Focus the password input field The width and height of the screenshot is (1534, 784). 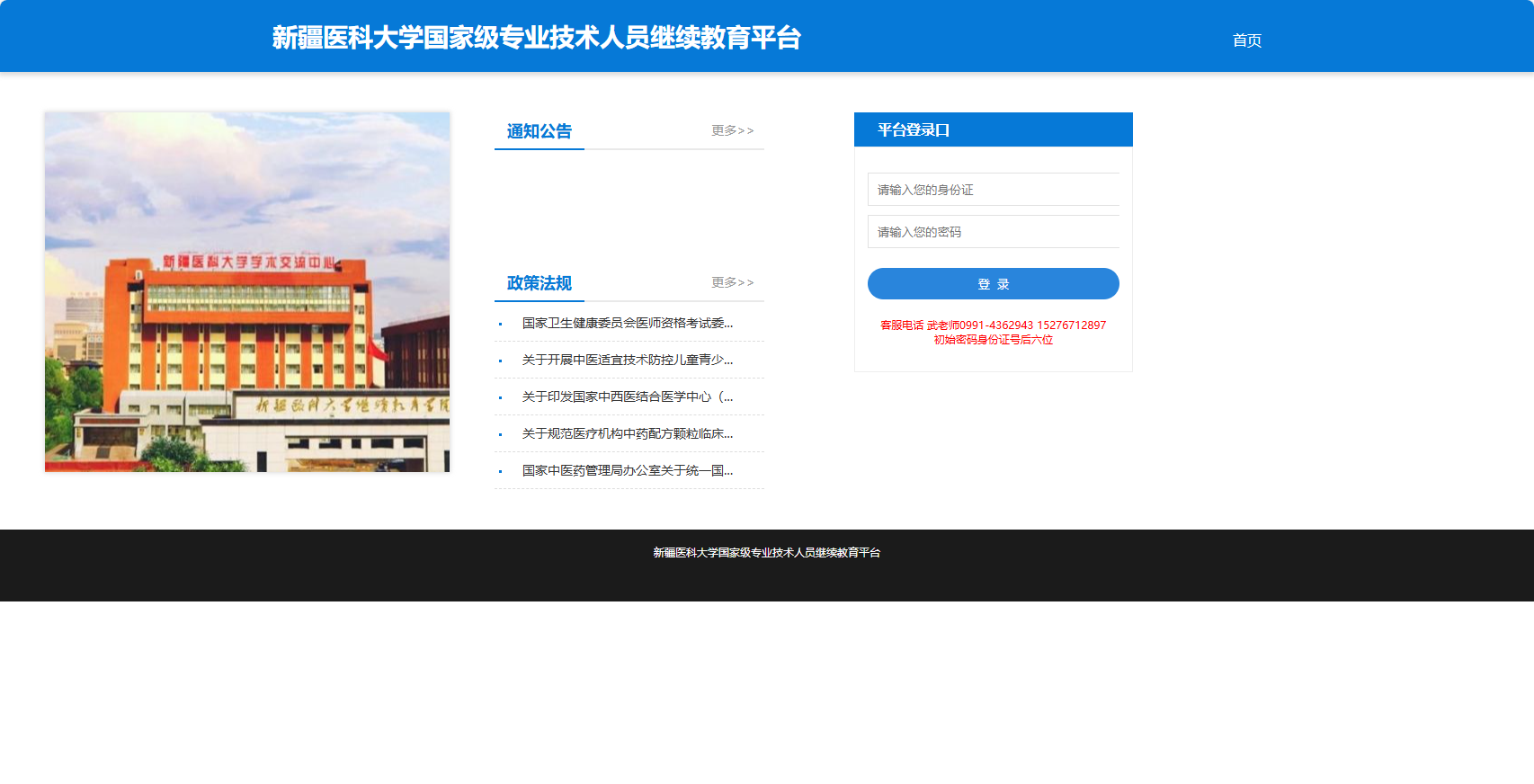[x=994, y=232]
